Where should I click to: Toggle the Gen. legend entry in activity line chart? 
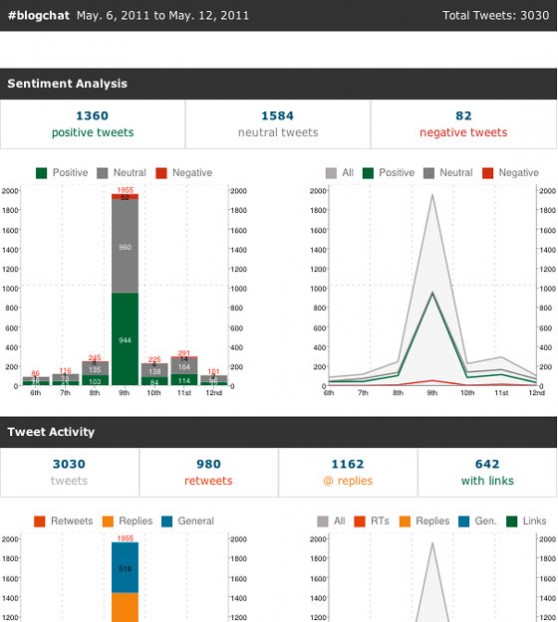pos(477,521)
